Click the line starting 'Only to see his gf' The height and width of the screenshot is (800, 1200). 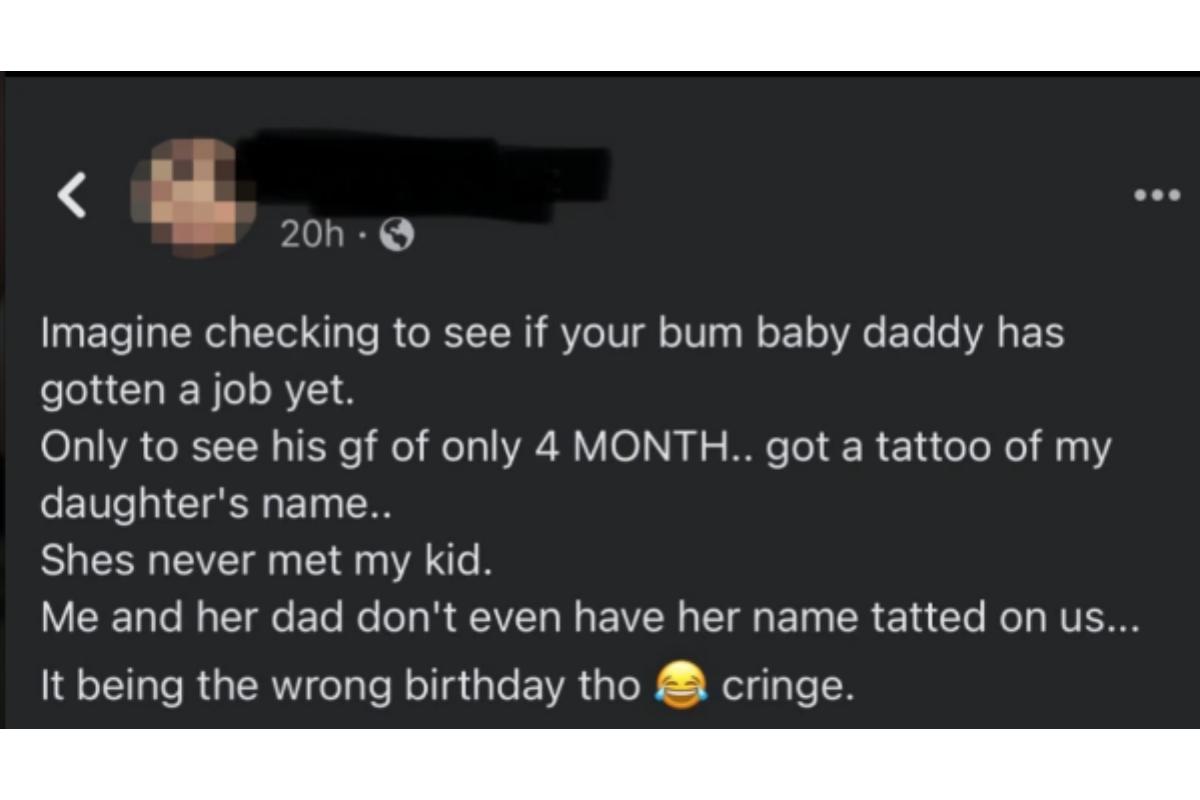tap(576, 449)
